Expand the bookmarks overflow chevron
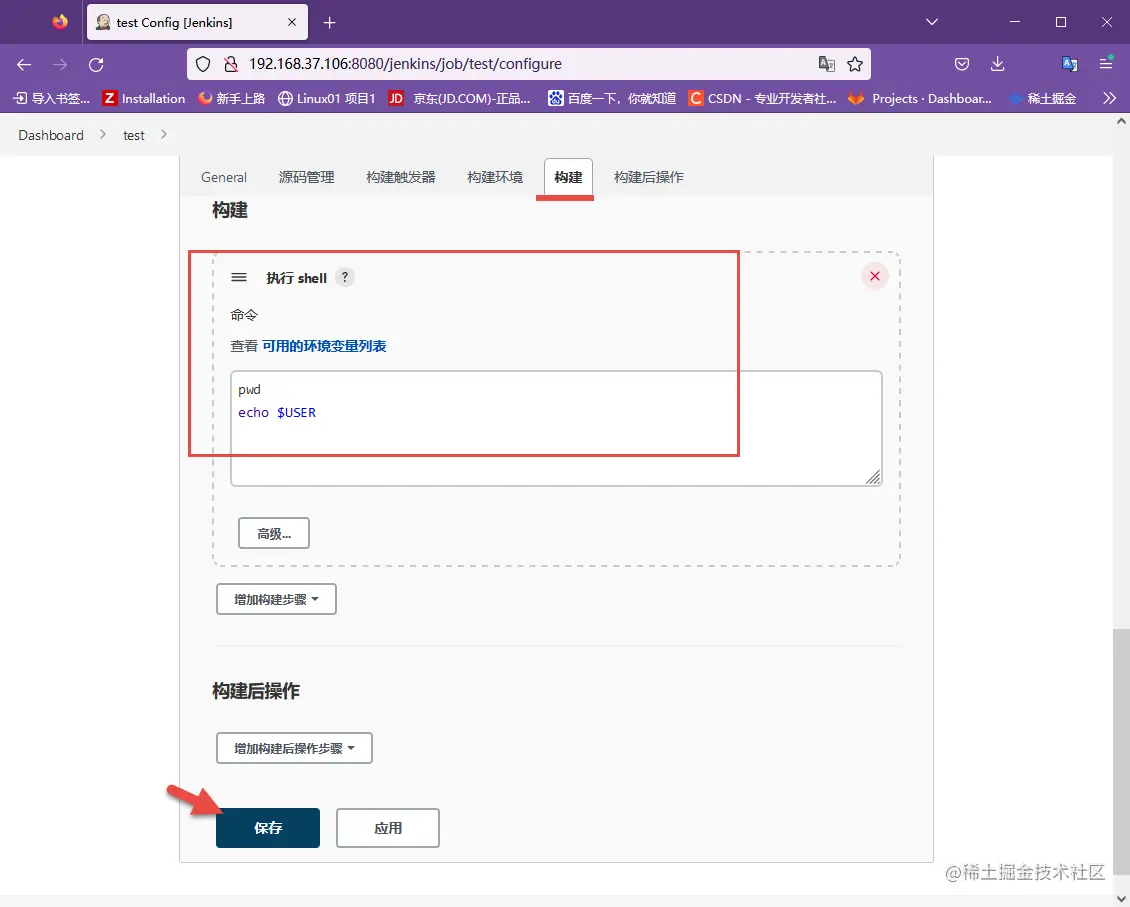The width and height of the screenshot is (1130, 907). pyautogui.click(x=1108, y=98)
